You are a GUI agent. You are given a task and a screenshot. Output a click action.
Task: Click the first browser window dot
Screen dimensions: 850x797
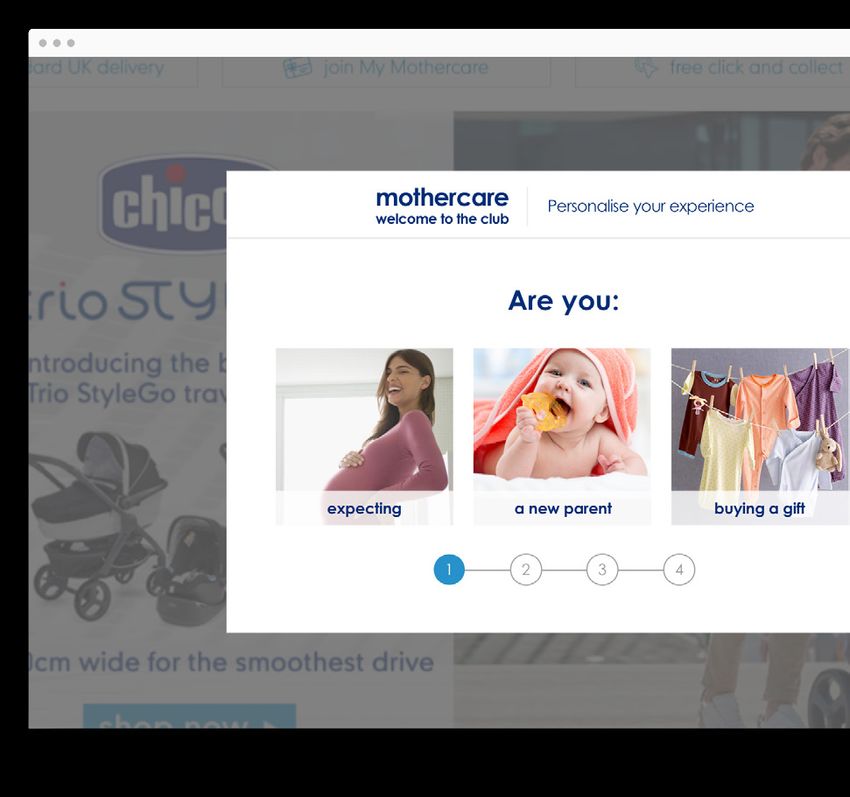[x=43, y=43]
